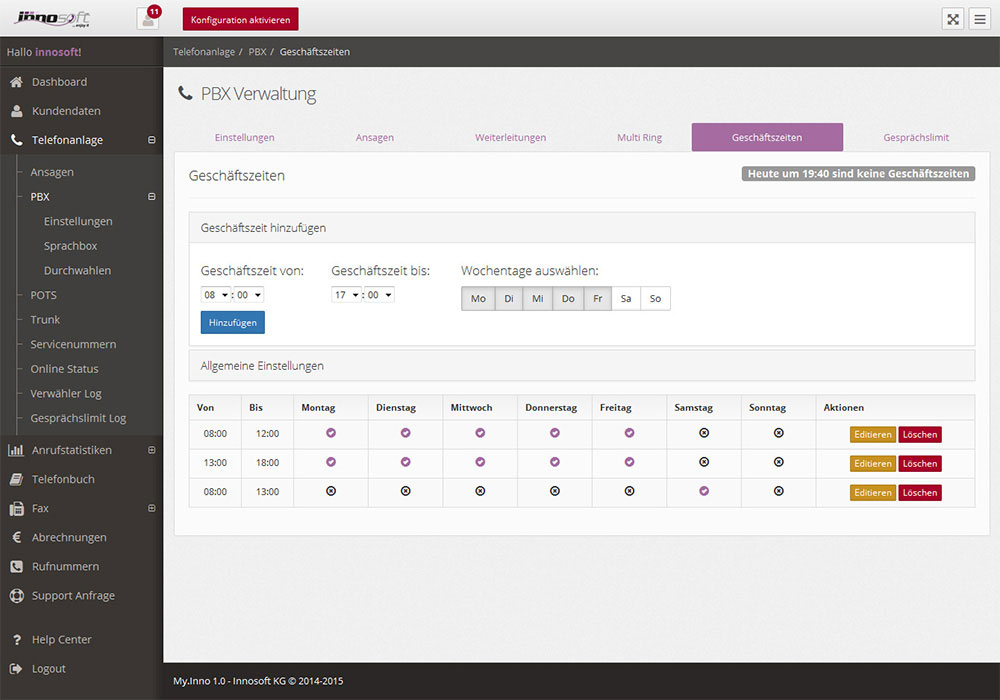Switch to the Ansagen tab
The width and height of the screenshot is (1000, 700).
[x=375, y=137]
